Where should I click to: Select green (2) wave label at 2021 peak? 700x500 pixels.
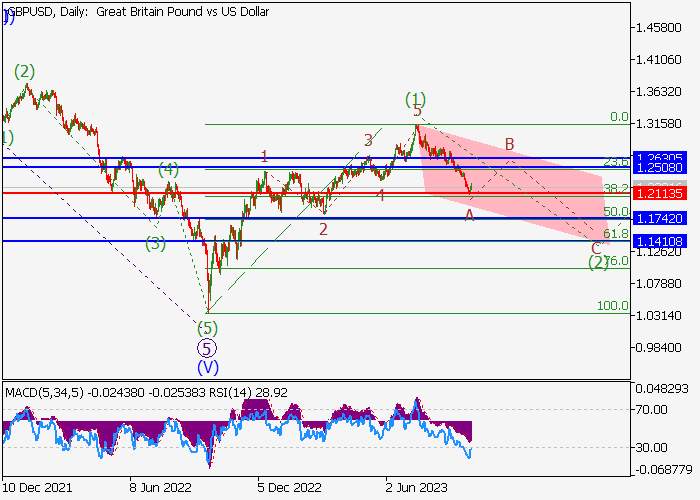coord(24,71)
